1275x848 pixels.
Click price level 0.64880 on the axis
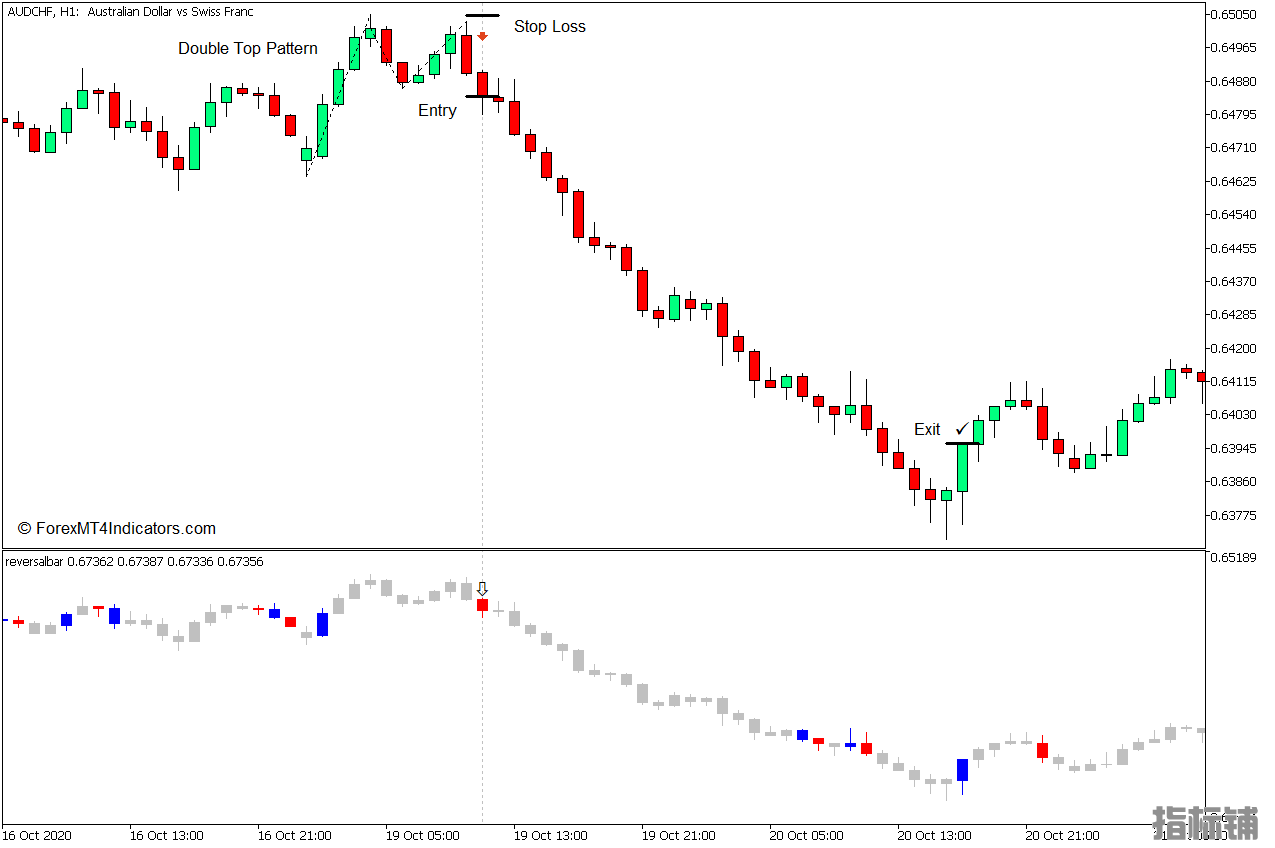point(1233,81)
